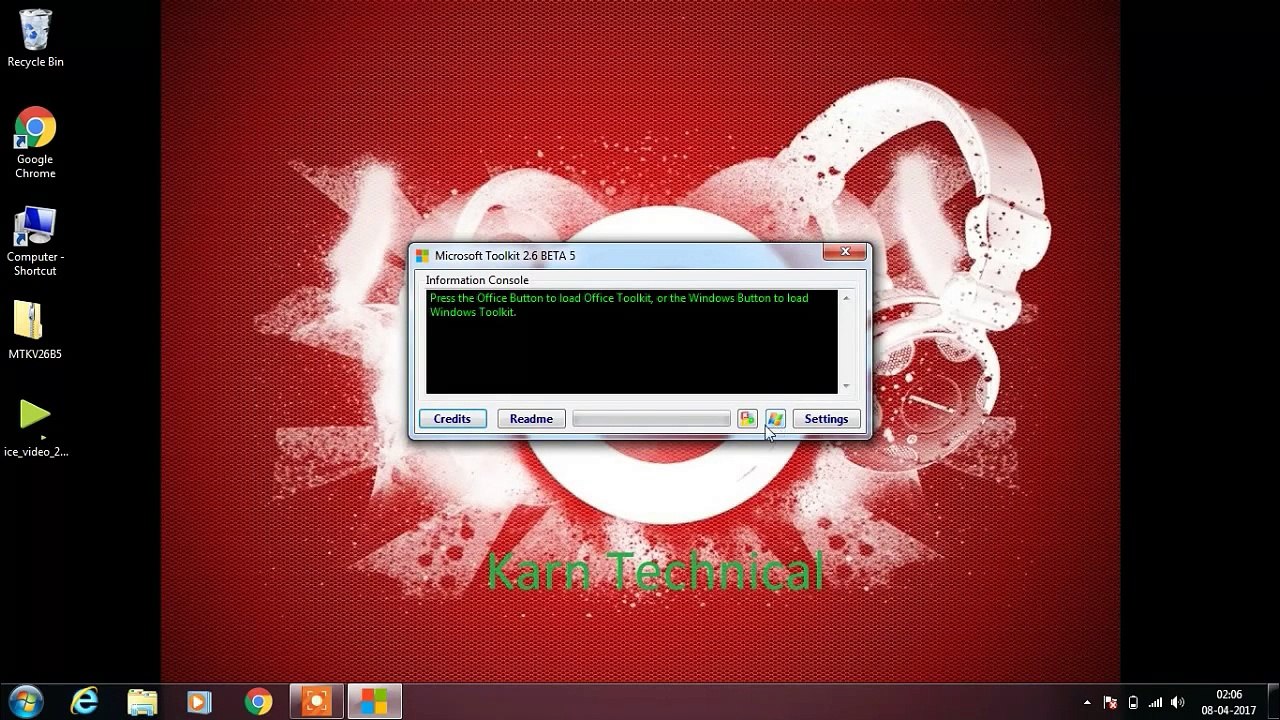Show hidden system tray icons
1280x720 pixels.
pos(1087,703)
